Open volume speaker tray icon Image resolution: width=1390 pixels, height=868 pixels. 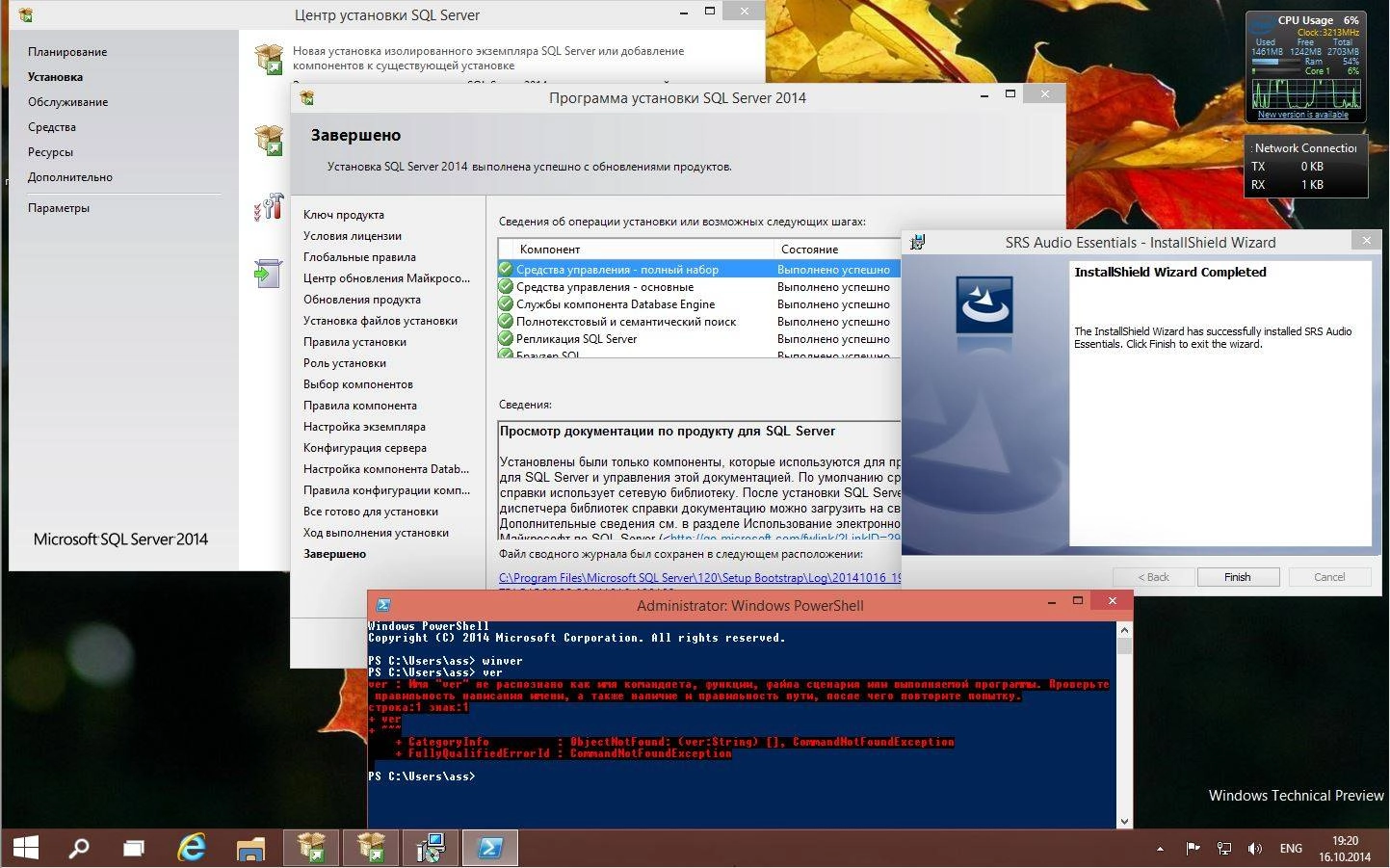coord(1254,849)
